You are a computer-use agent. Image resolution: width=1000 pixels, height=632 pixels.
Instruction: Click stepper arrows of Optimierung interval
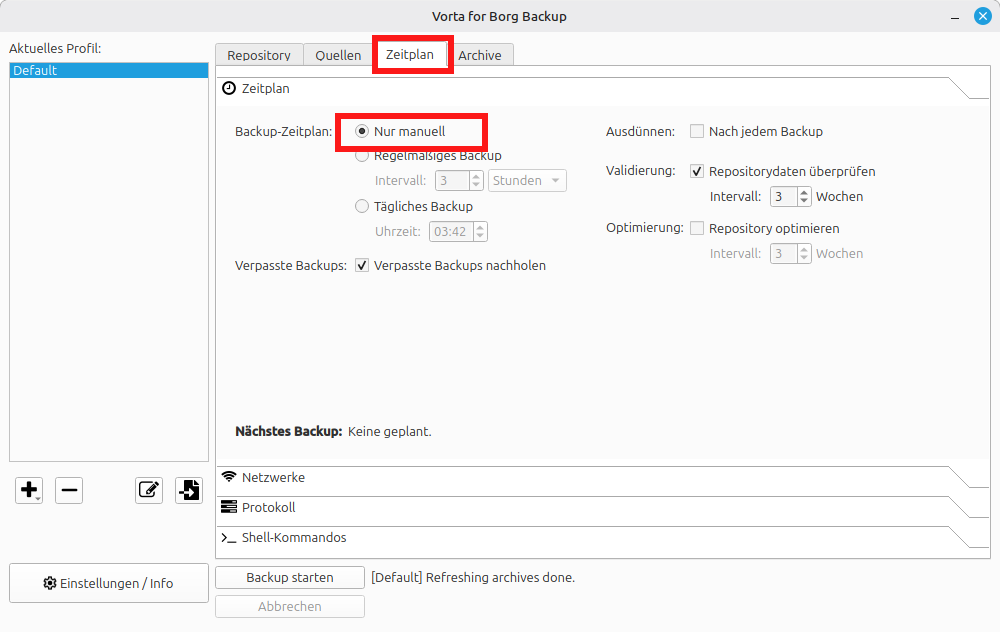coord(804,254)
